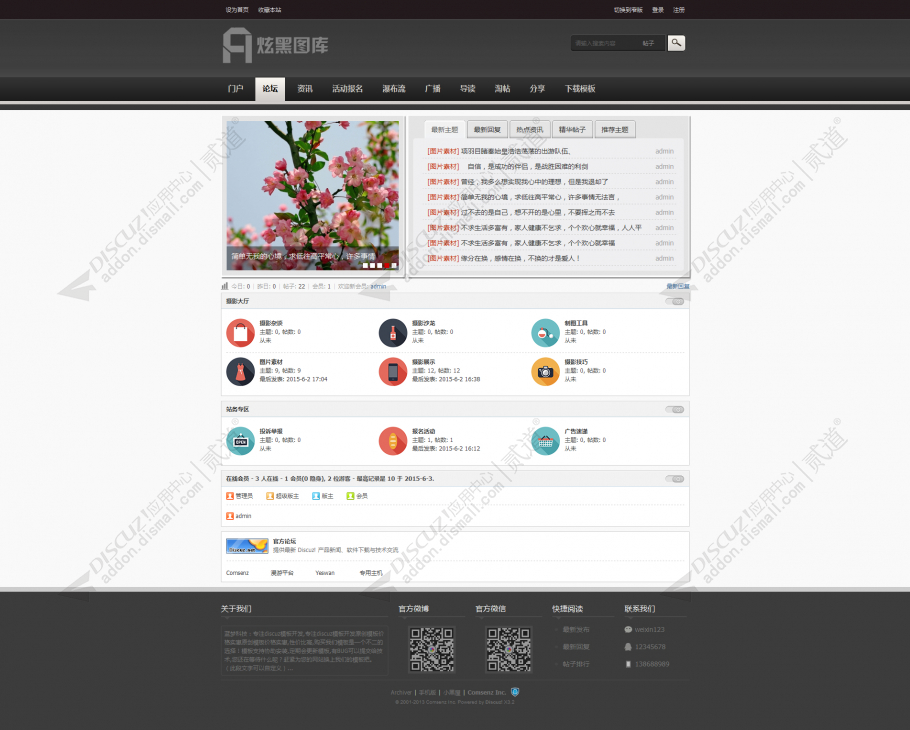Viewport: 910px width, 730px height.
Task: Select the red slideshow indicator dot
Action: point(387,265)
